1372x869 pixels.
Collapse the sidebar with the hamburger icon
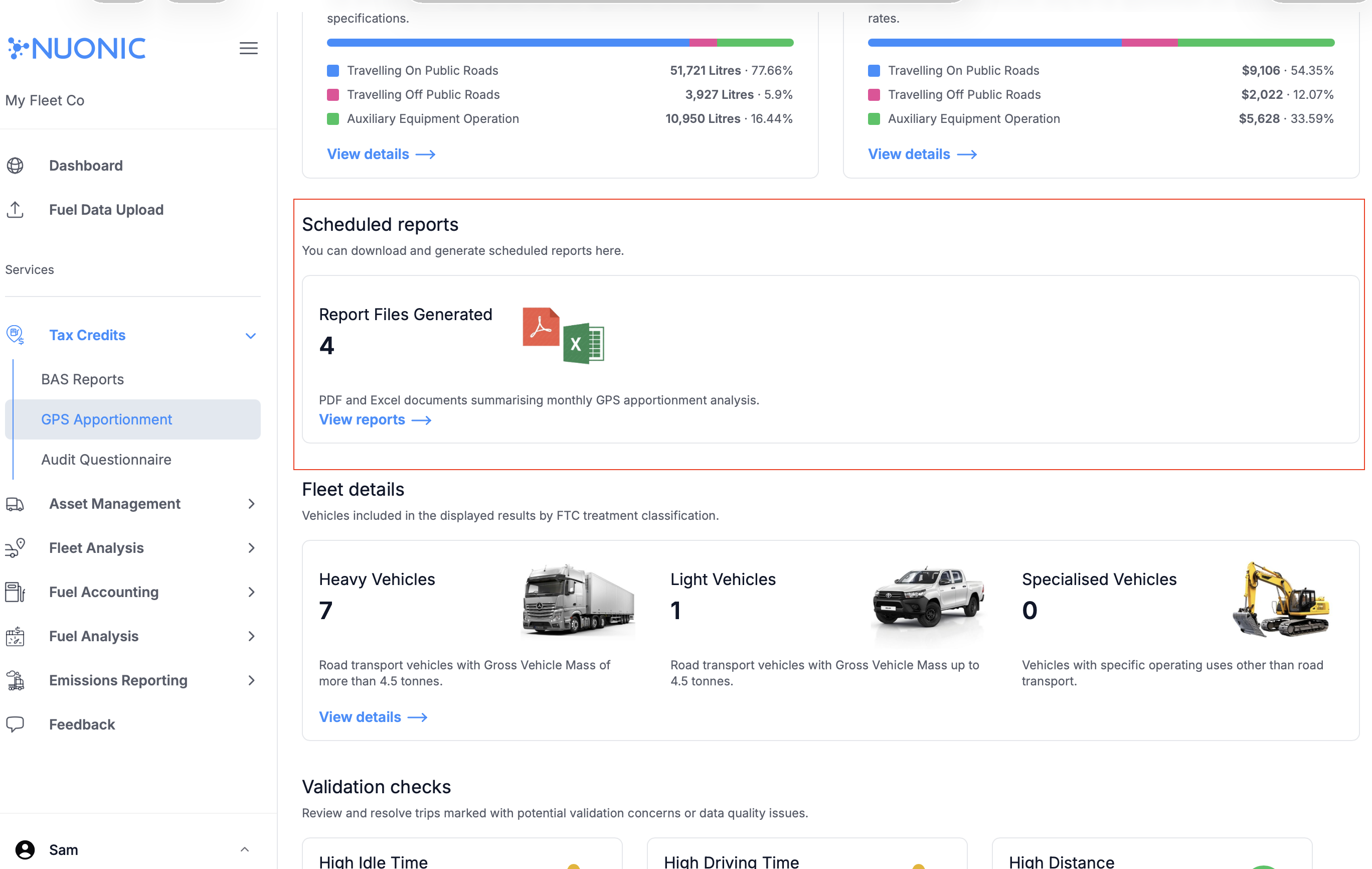point(248,49)
